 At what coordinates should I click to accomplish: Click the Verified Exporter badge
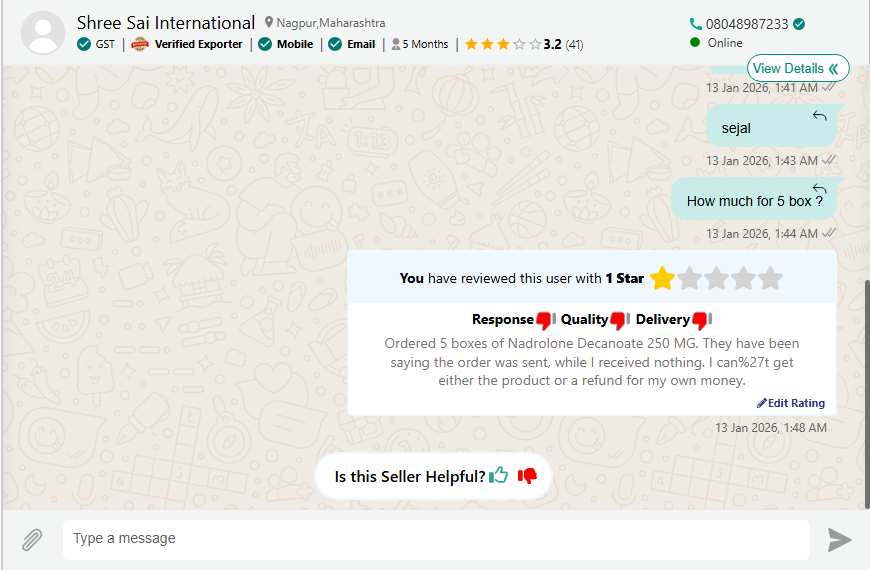188,44
